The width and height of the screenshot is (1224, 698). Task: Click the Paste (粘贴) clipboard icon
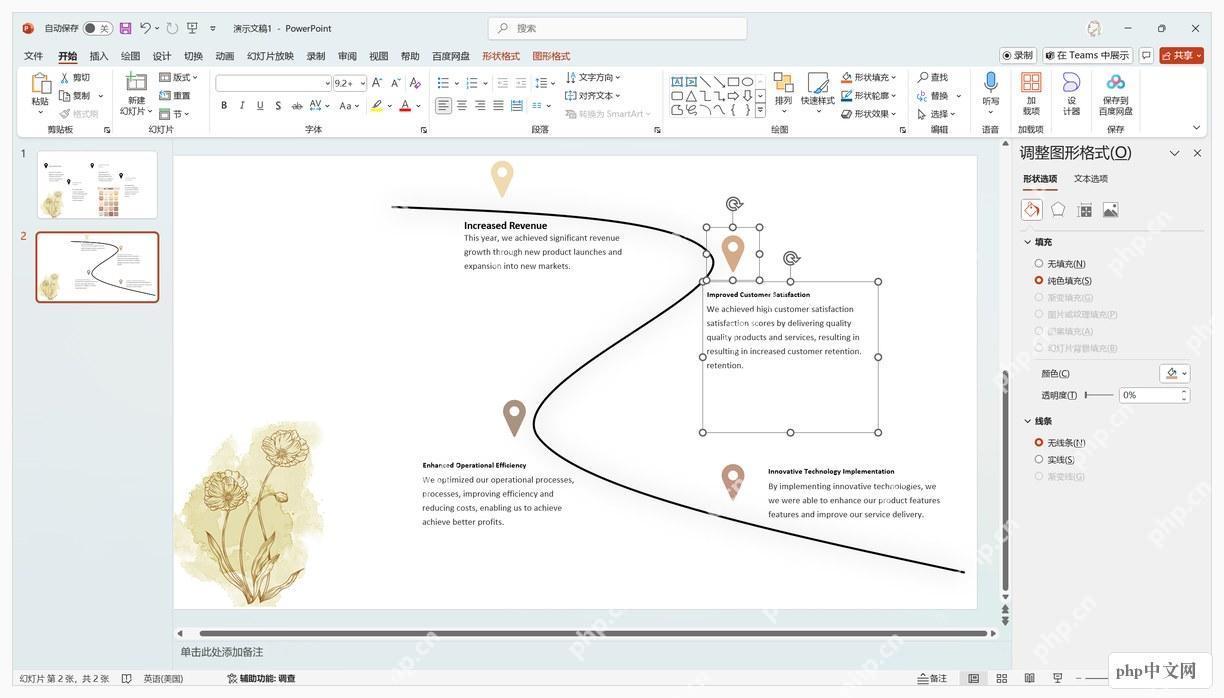pos(40,83)
